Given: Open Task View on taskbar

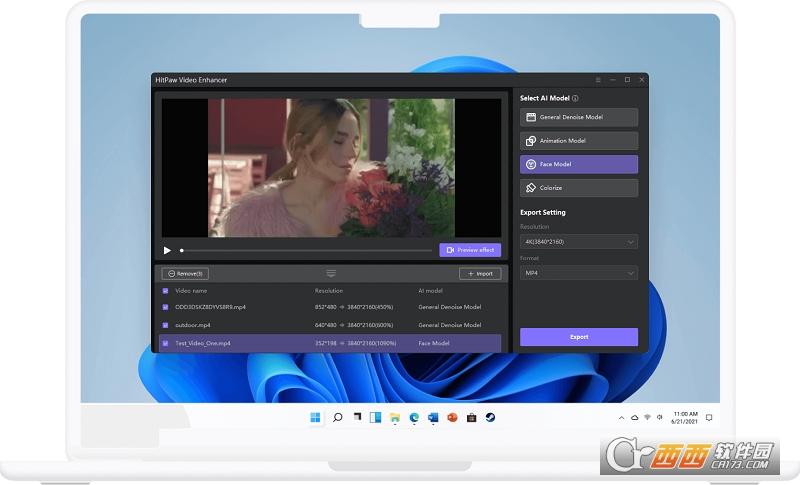Looking at the screenshot, I should point(357,418).
